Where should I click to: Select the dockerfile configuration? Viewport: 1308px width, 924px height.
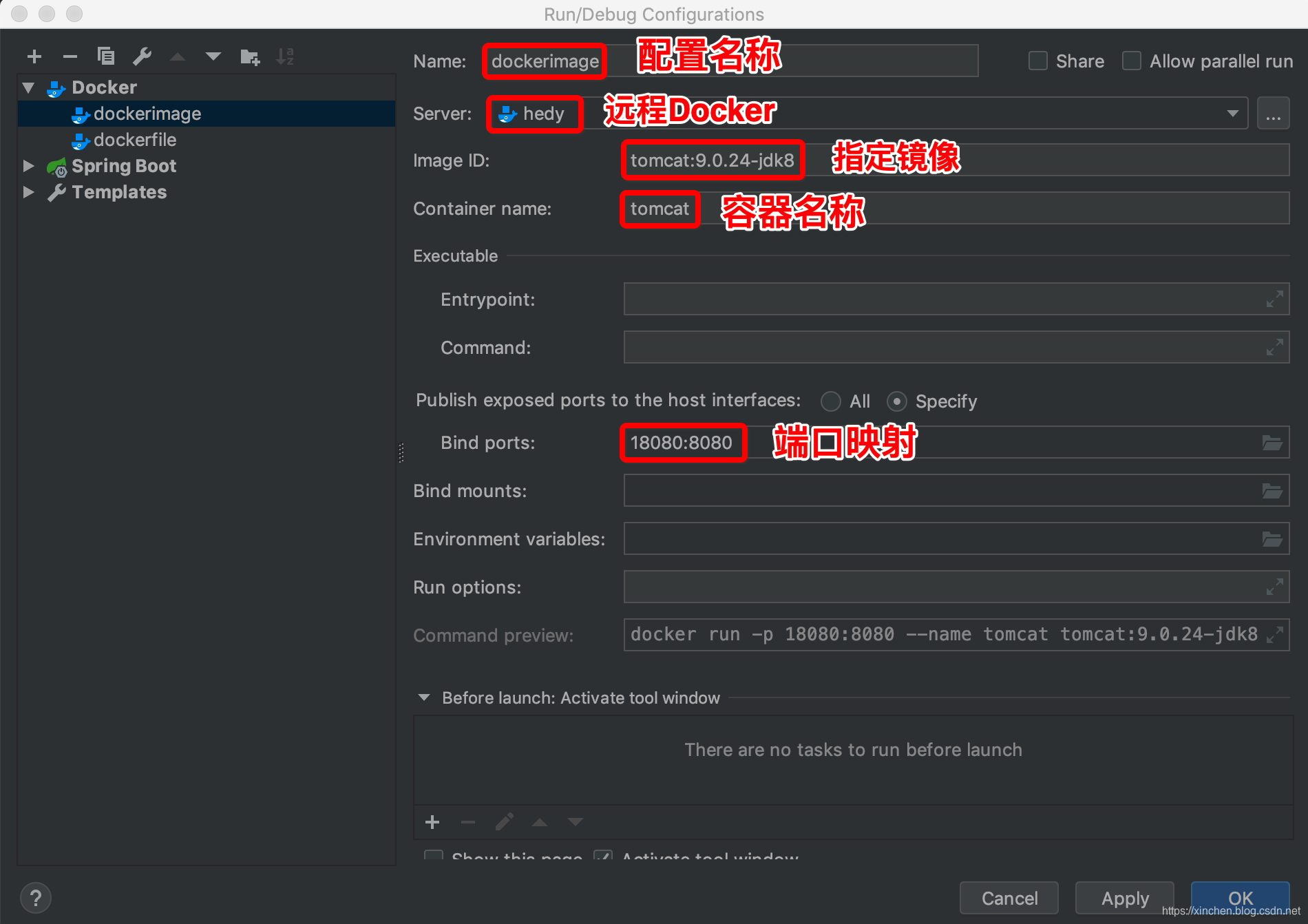click(x=207, y=140)
